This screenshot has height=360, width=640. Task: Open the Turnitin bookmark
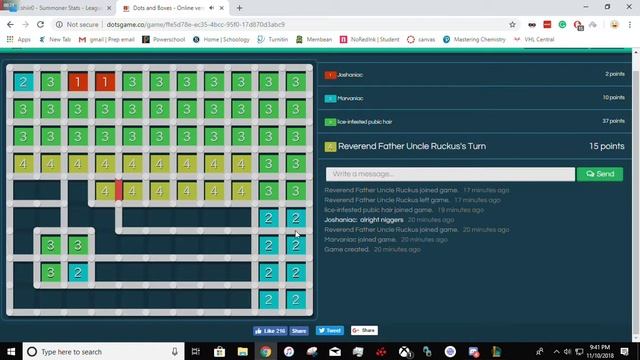[x=273, y=39]
